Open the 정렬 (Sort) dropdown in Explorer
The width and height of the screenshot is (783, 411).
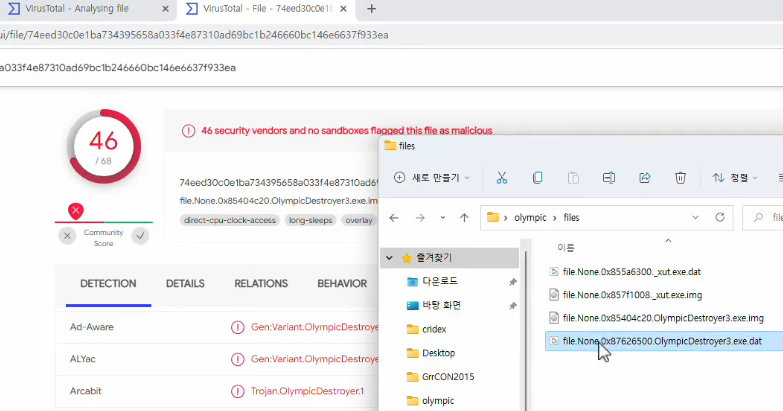[x=735, y=178]
